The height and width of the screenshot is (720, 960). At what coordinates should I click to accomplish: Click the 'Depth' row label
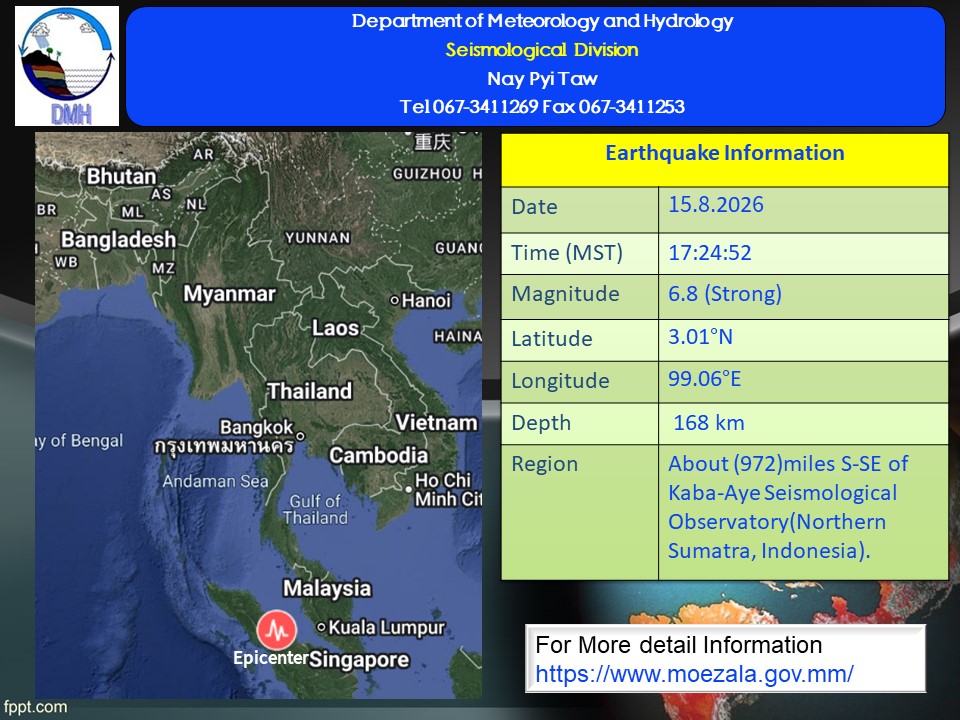(x=541, y=423)
